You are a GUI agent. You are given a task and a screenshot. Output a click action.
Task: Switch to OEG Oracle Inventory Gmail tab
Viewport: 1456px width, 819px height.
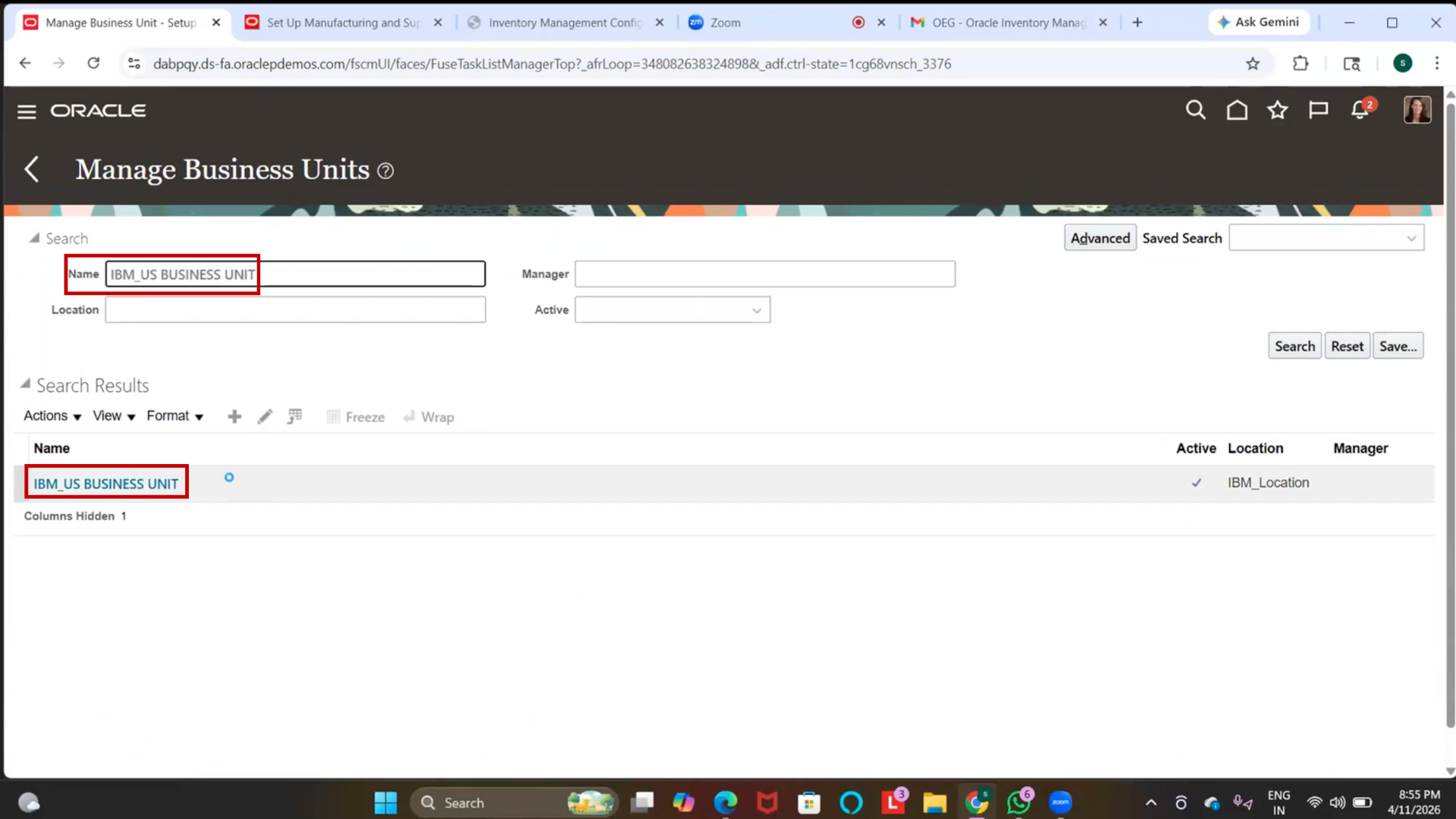click(1009, 23)
